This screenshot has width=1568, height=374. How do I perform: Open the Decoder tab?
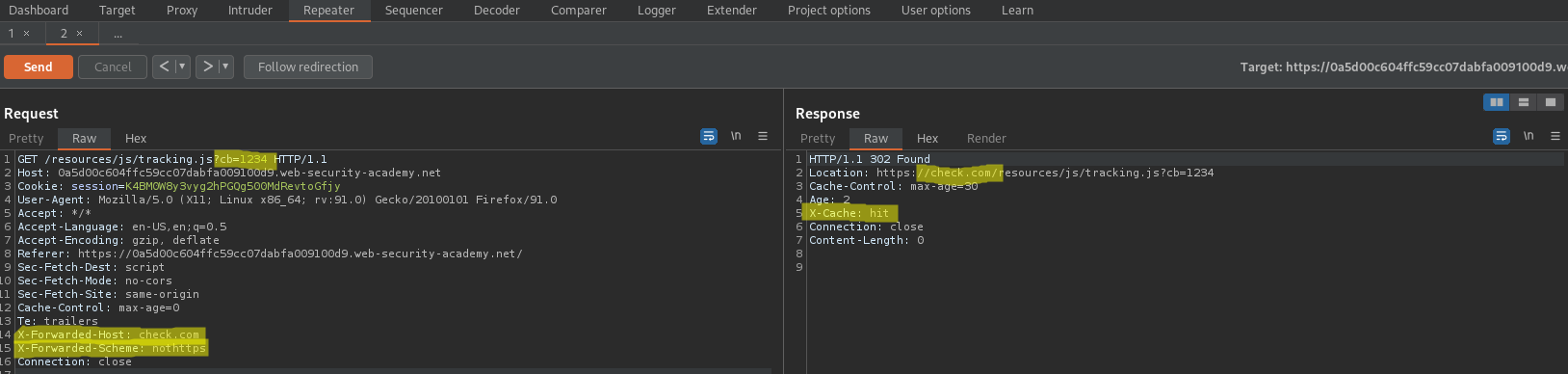497,11
